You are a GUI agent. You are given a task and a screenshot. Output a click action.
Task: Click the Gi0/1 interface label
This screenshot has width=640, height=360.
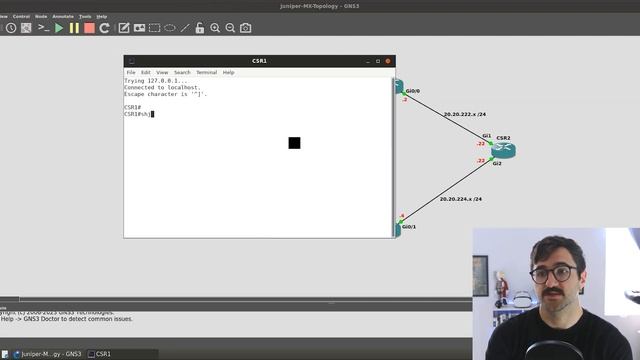409,227
